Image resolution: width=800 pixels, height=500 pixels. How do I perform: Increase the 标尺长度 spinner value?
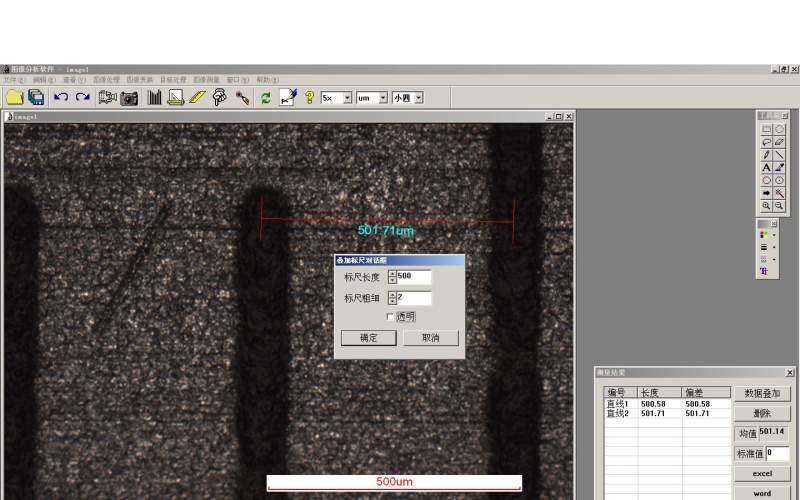[x=392, y=274]
